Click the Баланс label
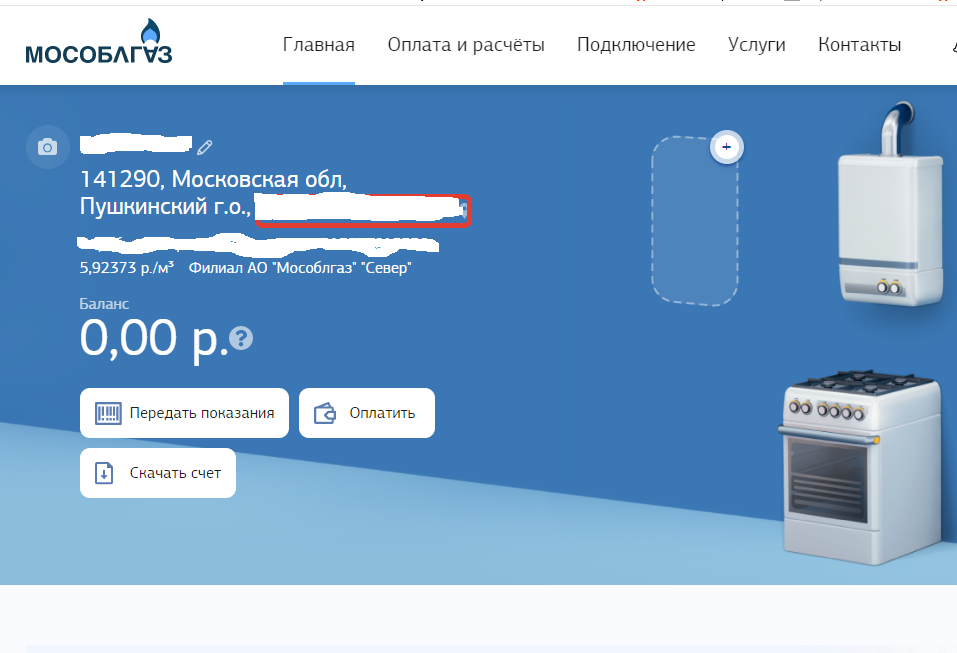 [x=104, y=304]
